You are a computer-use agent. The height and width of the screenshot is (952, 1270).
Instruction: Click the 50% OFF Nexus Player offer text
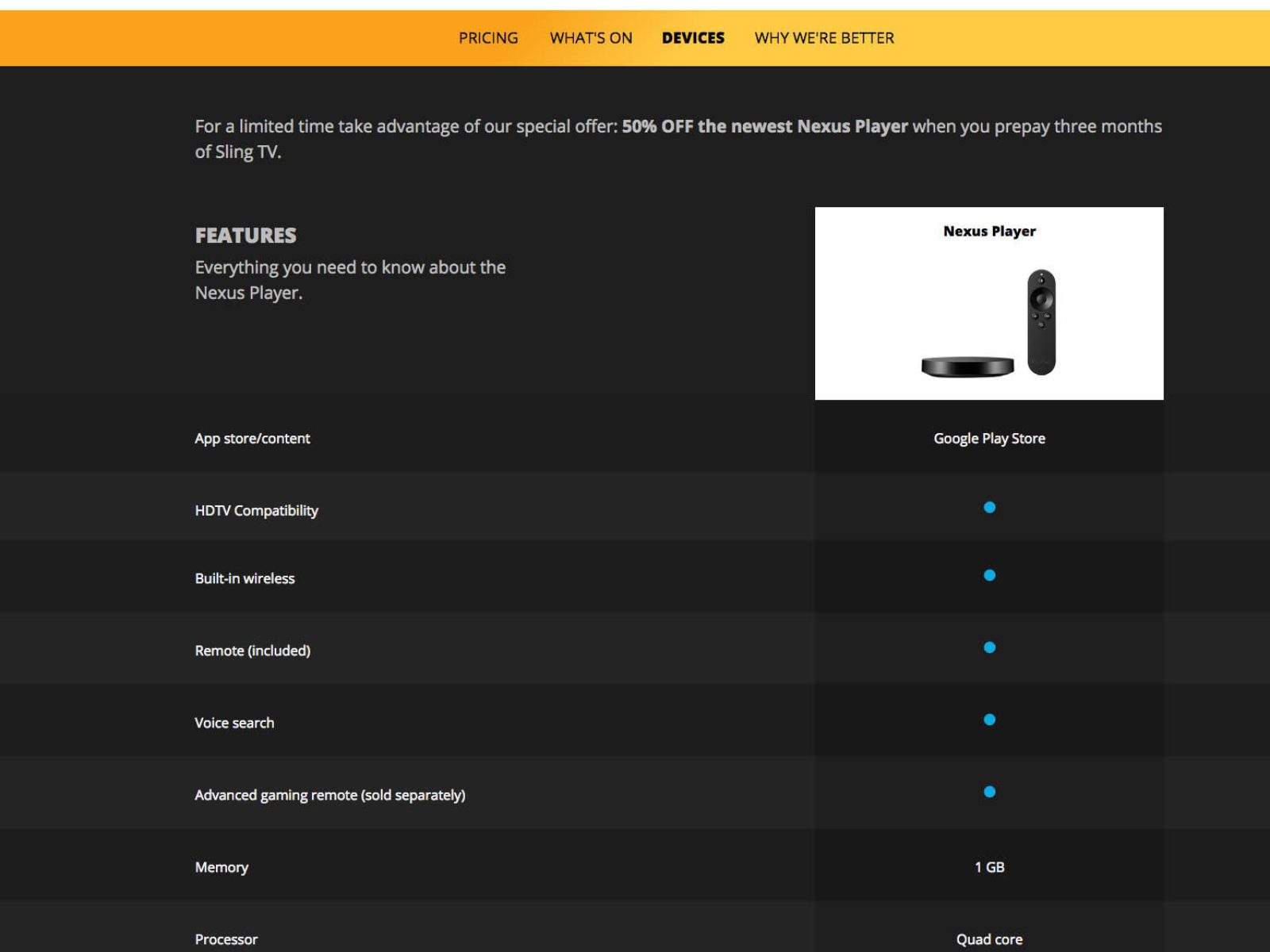click(764, 127)
